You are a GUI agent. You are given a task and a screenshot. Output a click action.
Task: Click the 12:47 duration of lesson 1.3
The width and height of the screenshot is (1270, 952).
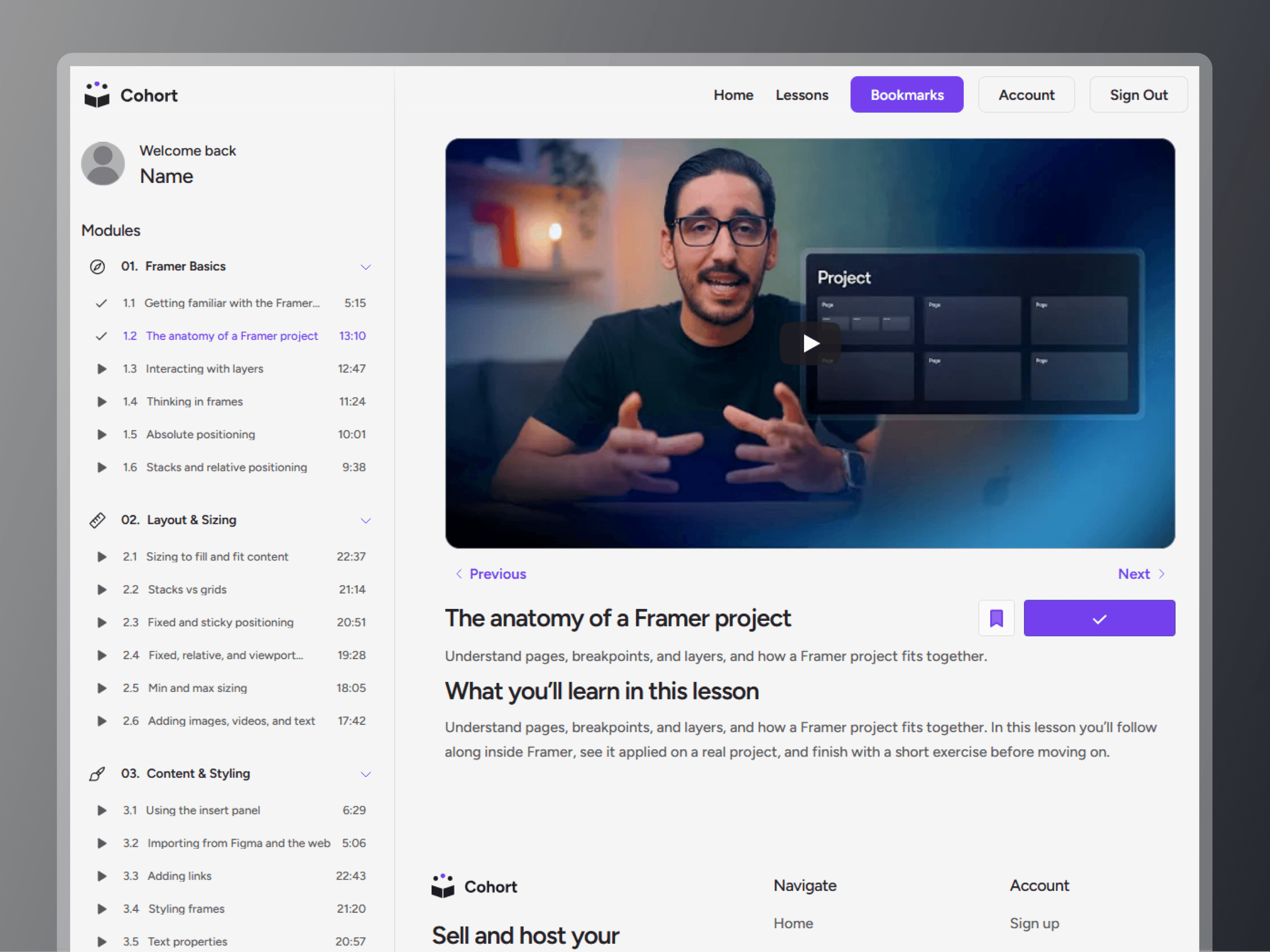(351, 369)
